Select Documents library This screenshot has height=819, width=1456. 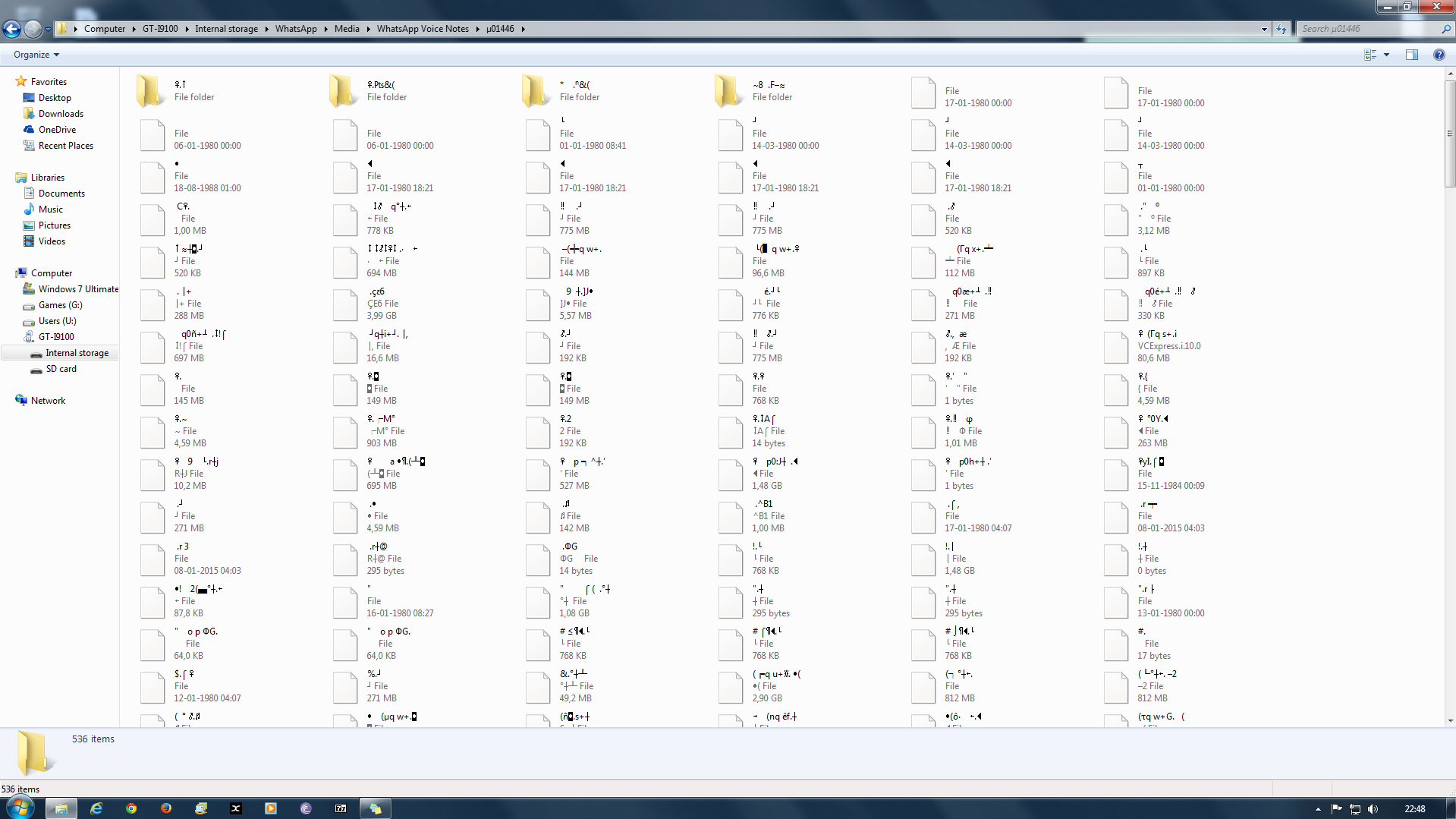[61, 194]
